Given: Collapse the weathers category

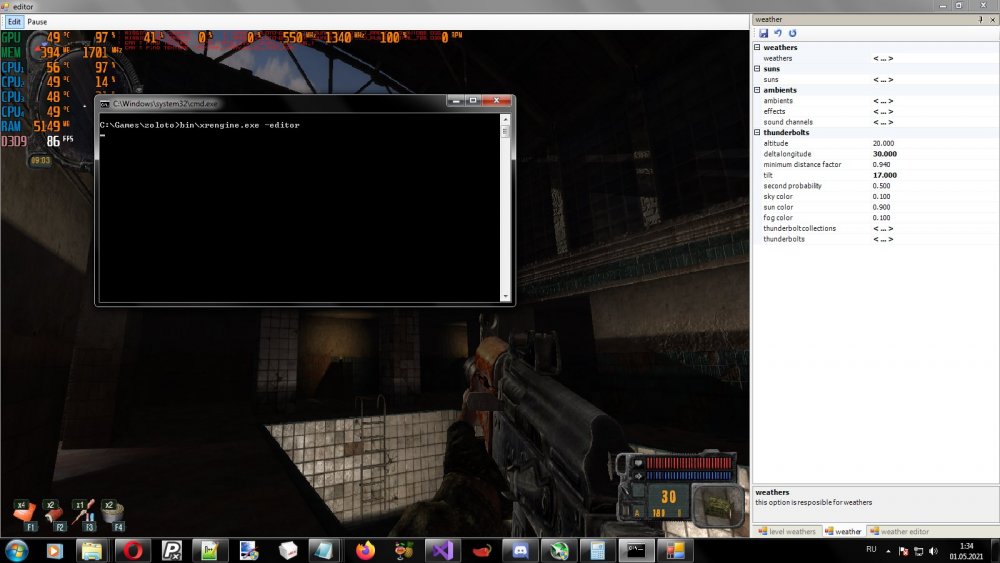Looking at the screenshot, I should click(757, 47).
